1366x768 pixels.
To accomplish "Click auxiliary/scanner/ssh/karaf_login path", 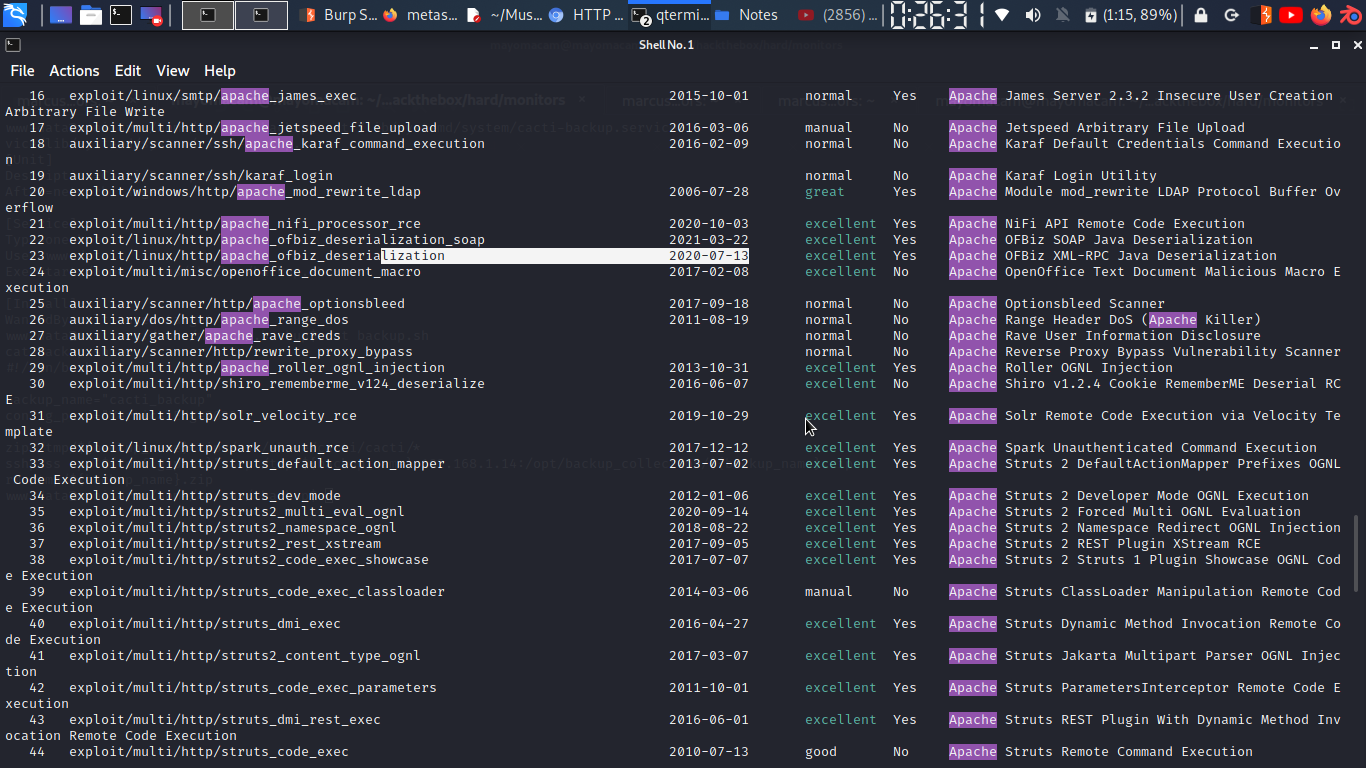I will (x=201, y=176).
